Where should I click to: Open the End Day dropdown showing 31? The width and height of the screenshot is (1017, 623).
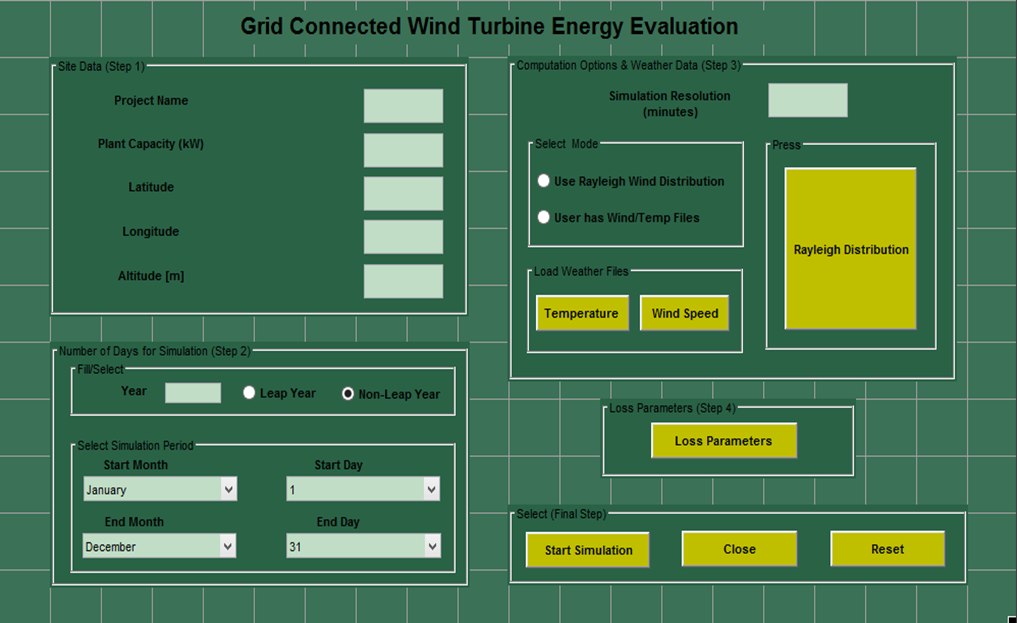(363, 546)
